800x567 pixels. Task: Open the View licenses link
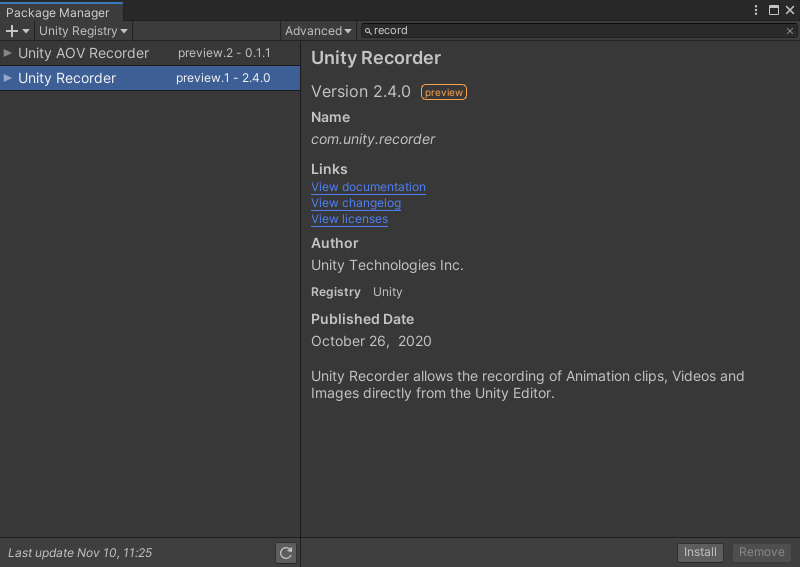point(349,219)
